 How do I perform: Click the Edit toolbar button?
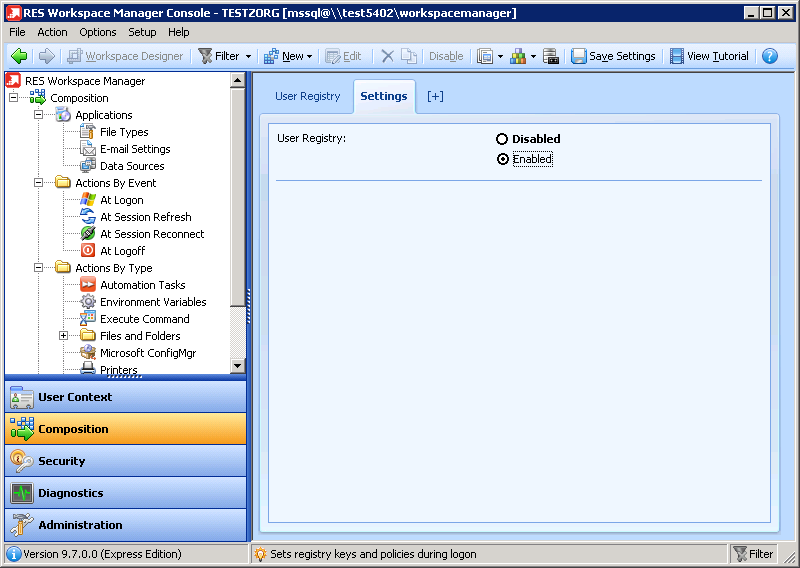tap(343, 56)
